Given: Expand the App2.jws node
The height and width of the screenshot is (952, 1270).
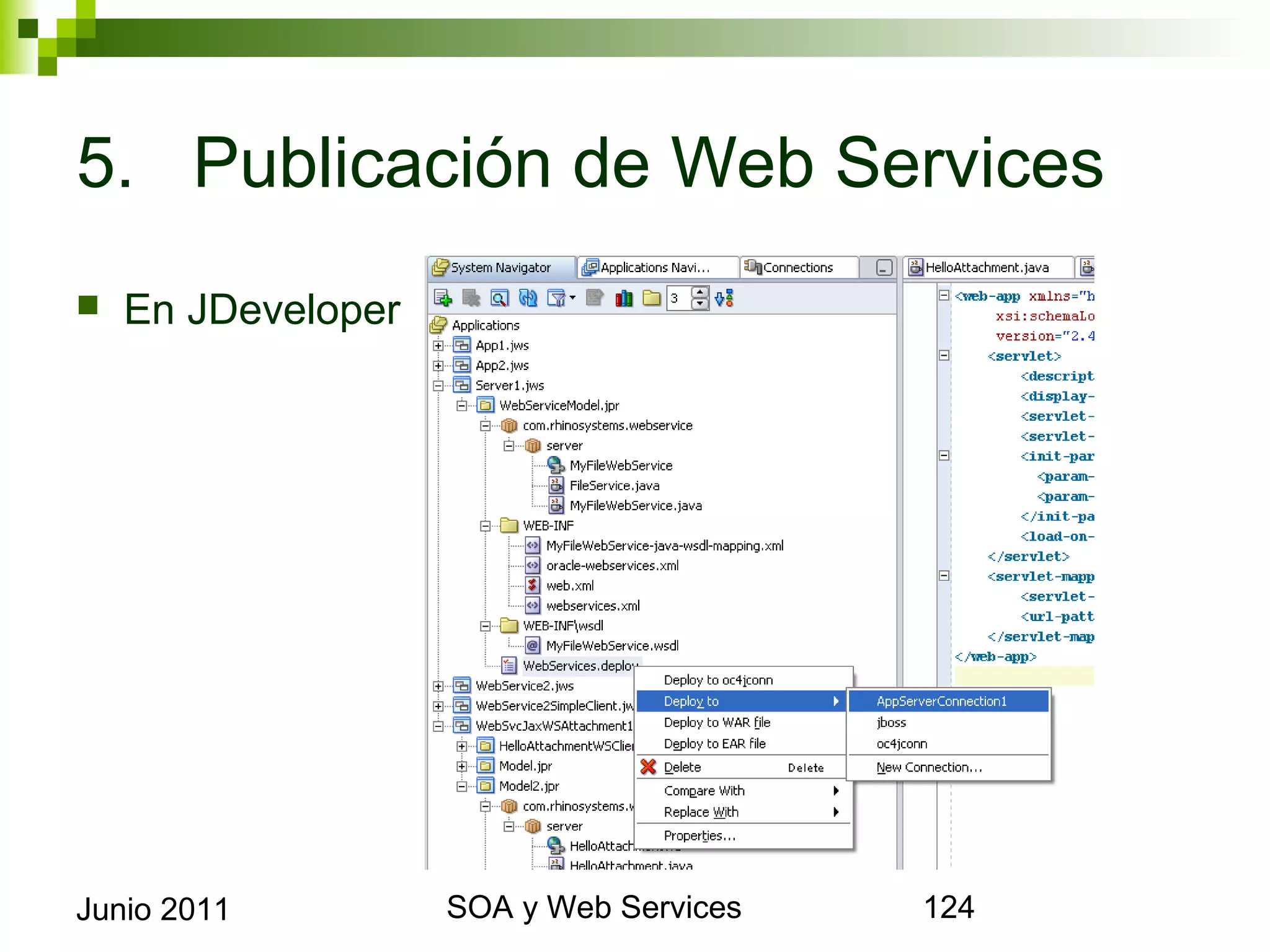Looking at the screenshot, I should [438, 366].
